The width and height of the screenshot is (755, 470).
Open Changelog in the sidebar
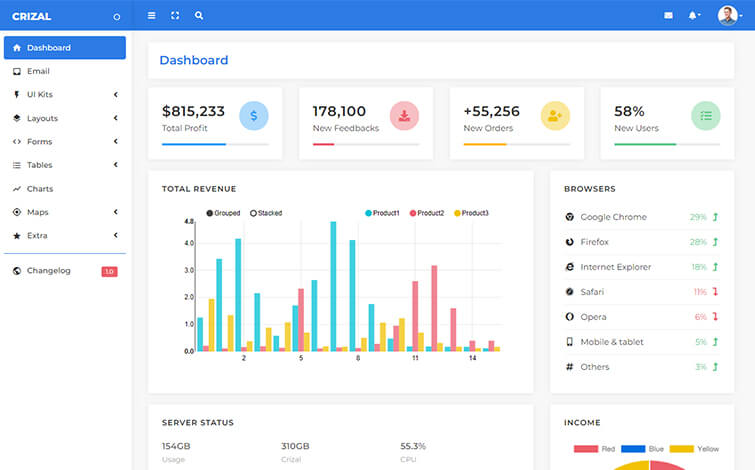[65, 271]
